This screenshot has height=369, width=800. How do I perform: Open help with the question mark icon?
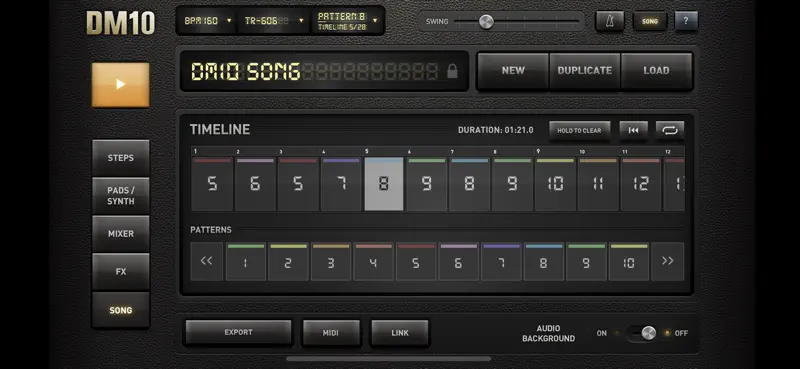(x=686, y=21)
